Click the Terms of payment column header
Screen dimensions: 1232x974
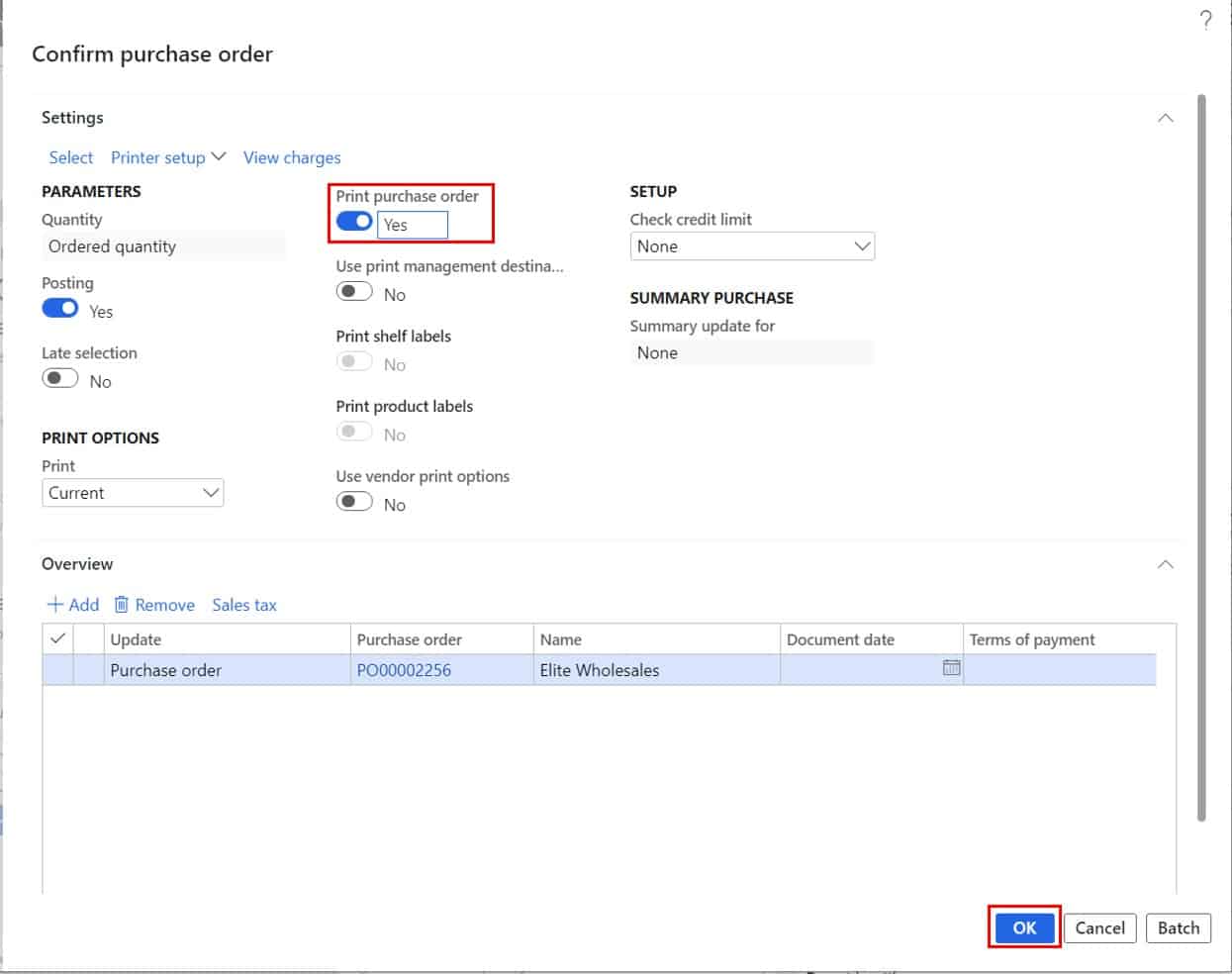click(x=1060, y=639)
